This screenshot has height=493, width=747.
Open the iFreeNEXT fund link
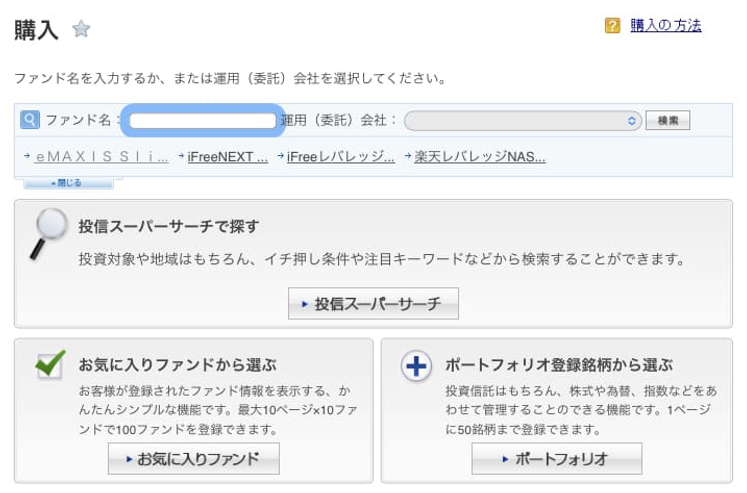[227, 157]
